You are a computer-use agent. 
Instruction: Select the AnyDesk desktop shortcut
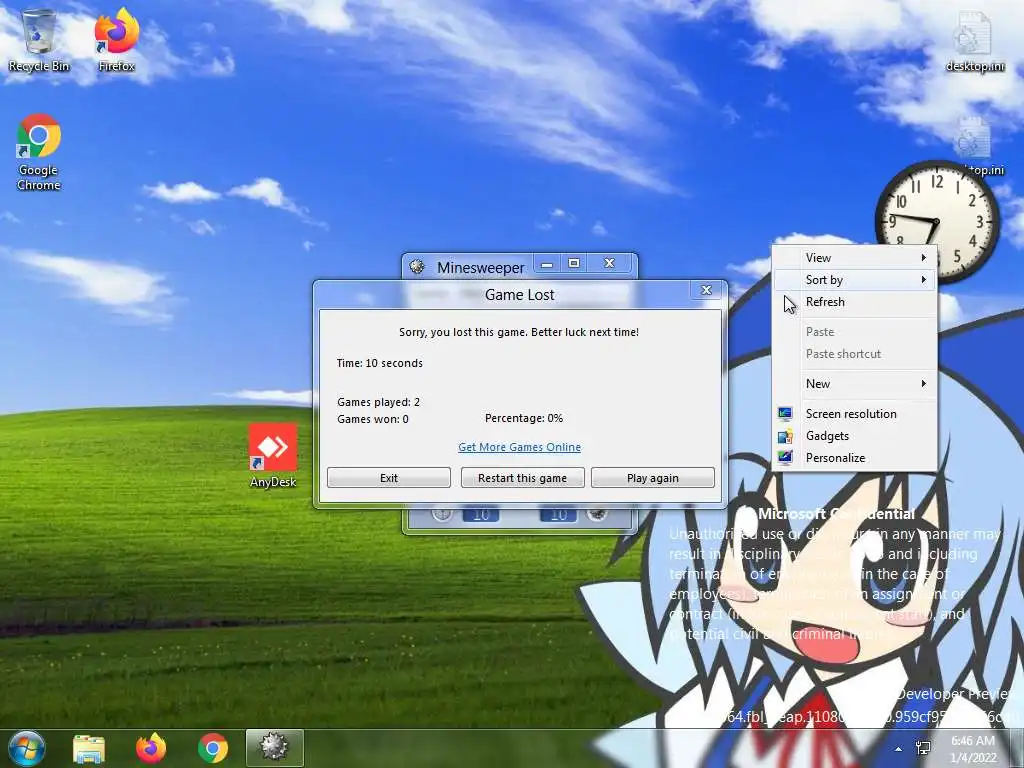point(273,456)
